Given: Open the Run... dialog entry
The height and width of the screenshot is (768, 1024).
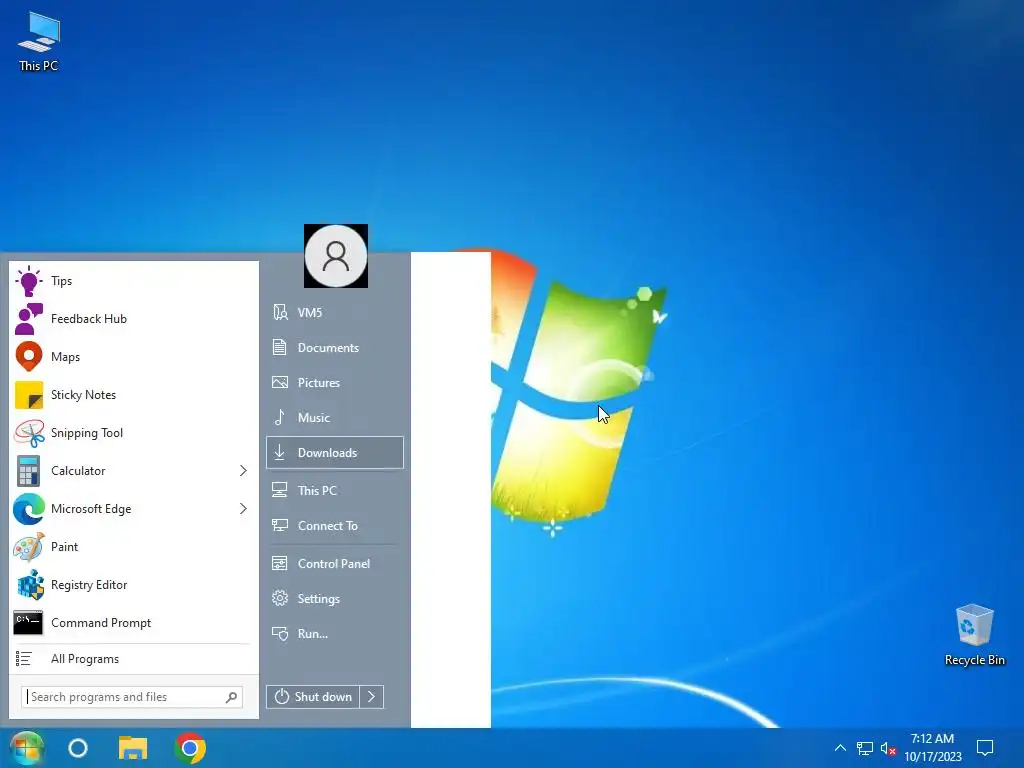Looking at the screenshot, I should 335,633.
